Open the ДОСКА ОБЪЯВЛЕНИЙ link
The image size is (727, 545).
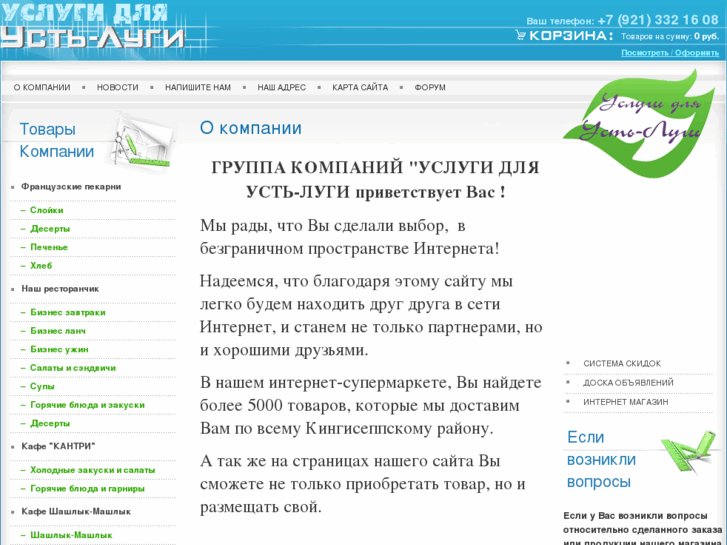628,383
